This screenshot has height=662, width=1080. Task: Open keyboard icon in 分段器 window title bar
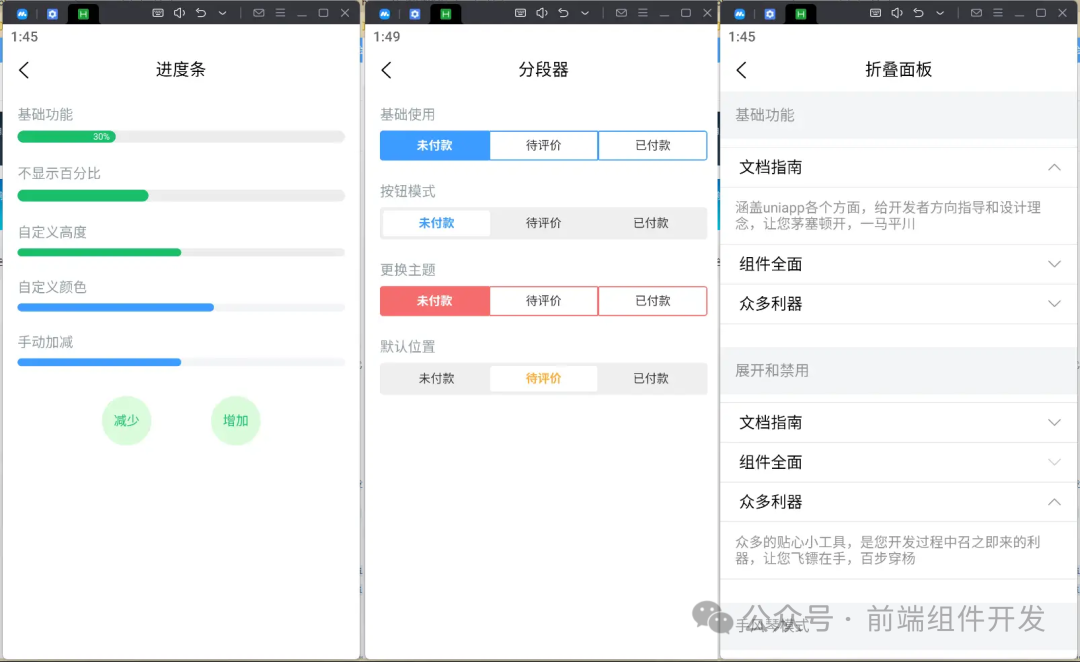(520, 13)
